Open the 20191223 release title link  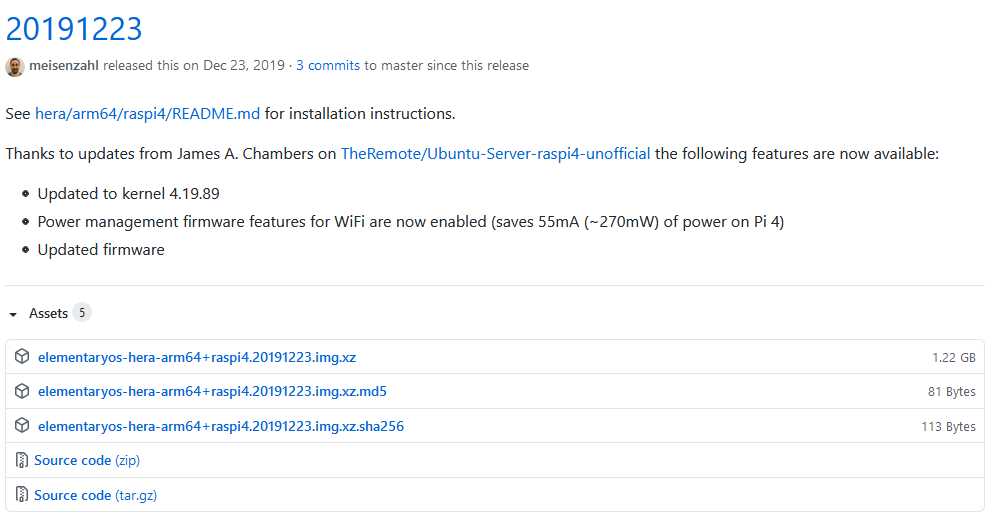74,29
